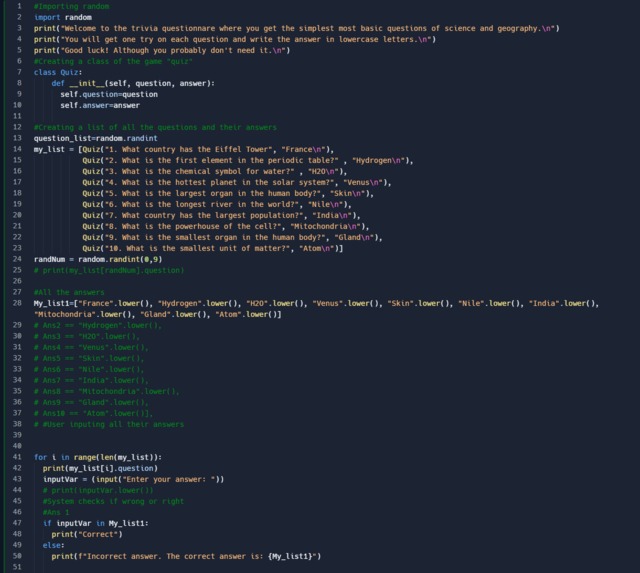Click the 'powerhouse of the cell' question
The image size is (640, 573).
(x=193, y=227)
